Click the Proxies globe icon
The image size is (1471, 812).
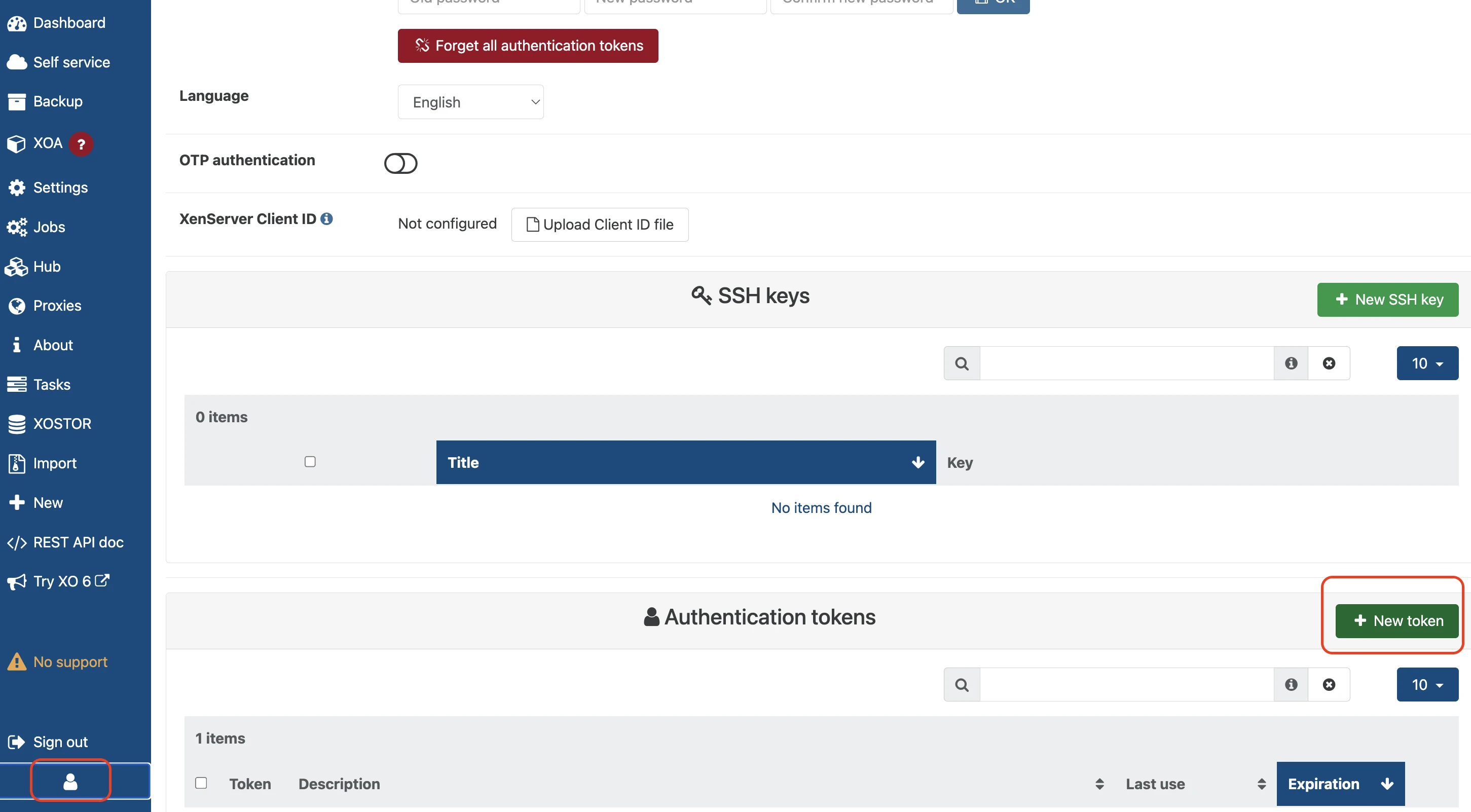(x=17, y=306)
